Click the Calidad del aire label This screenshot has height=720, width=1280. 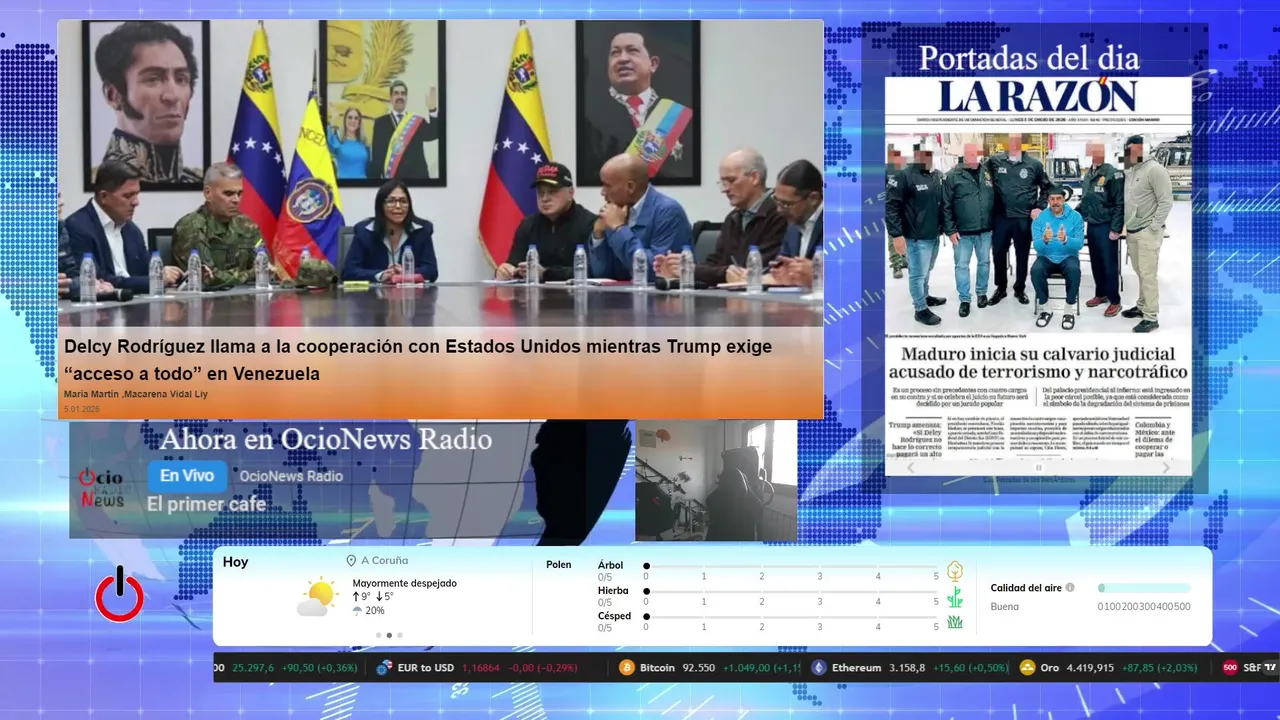coord(1026,588)
